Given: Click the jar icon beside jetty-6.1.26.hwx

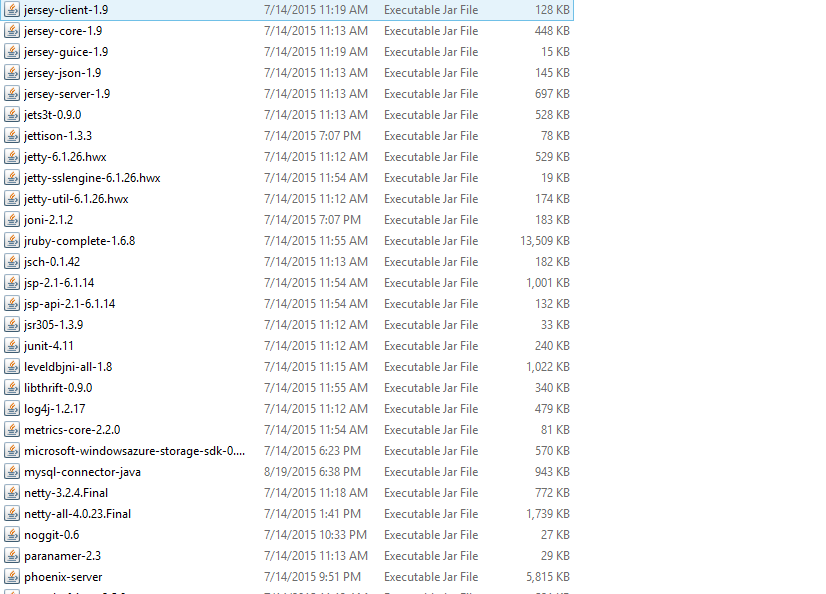Looking at the screenshot, I should (12, 157).
